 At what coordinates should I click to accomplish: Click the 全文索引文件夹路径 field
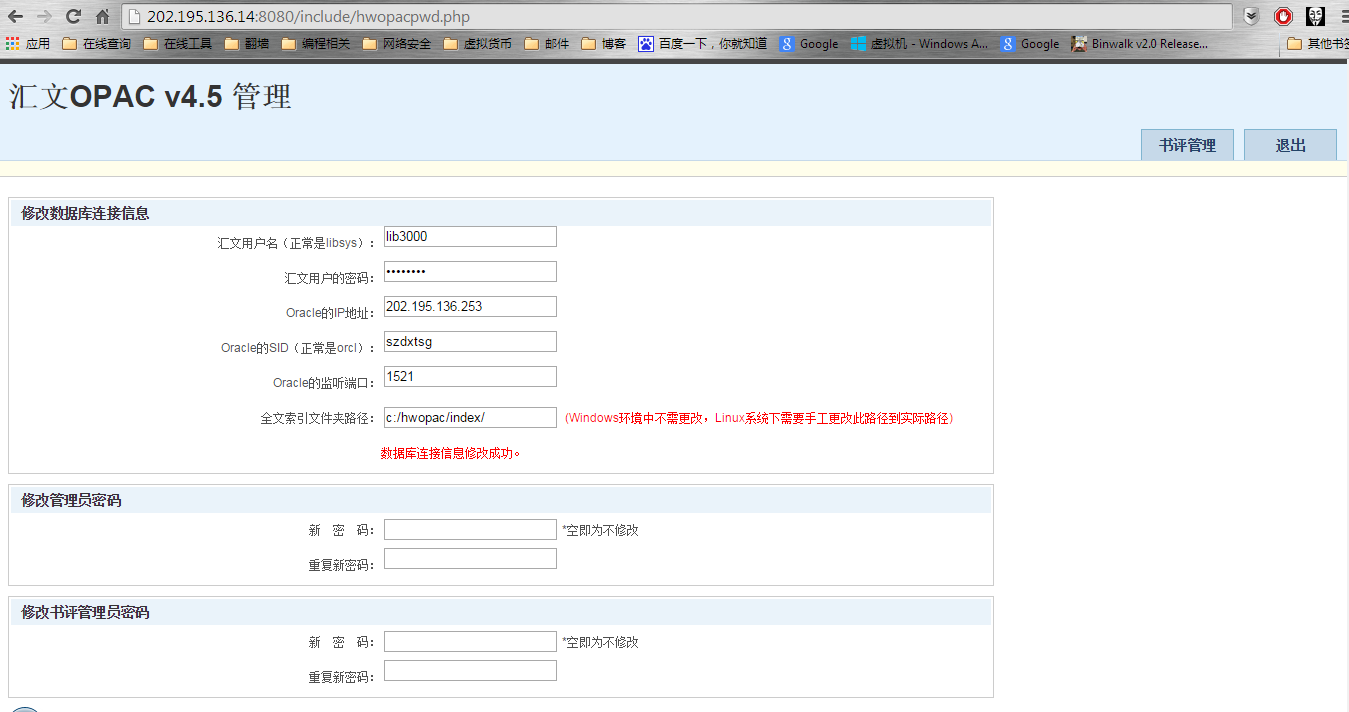coord(470,418)
